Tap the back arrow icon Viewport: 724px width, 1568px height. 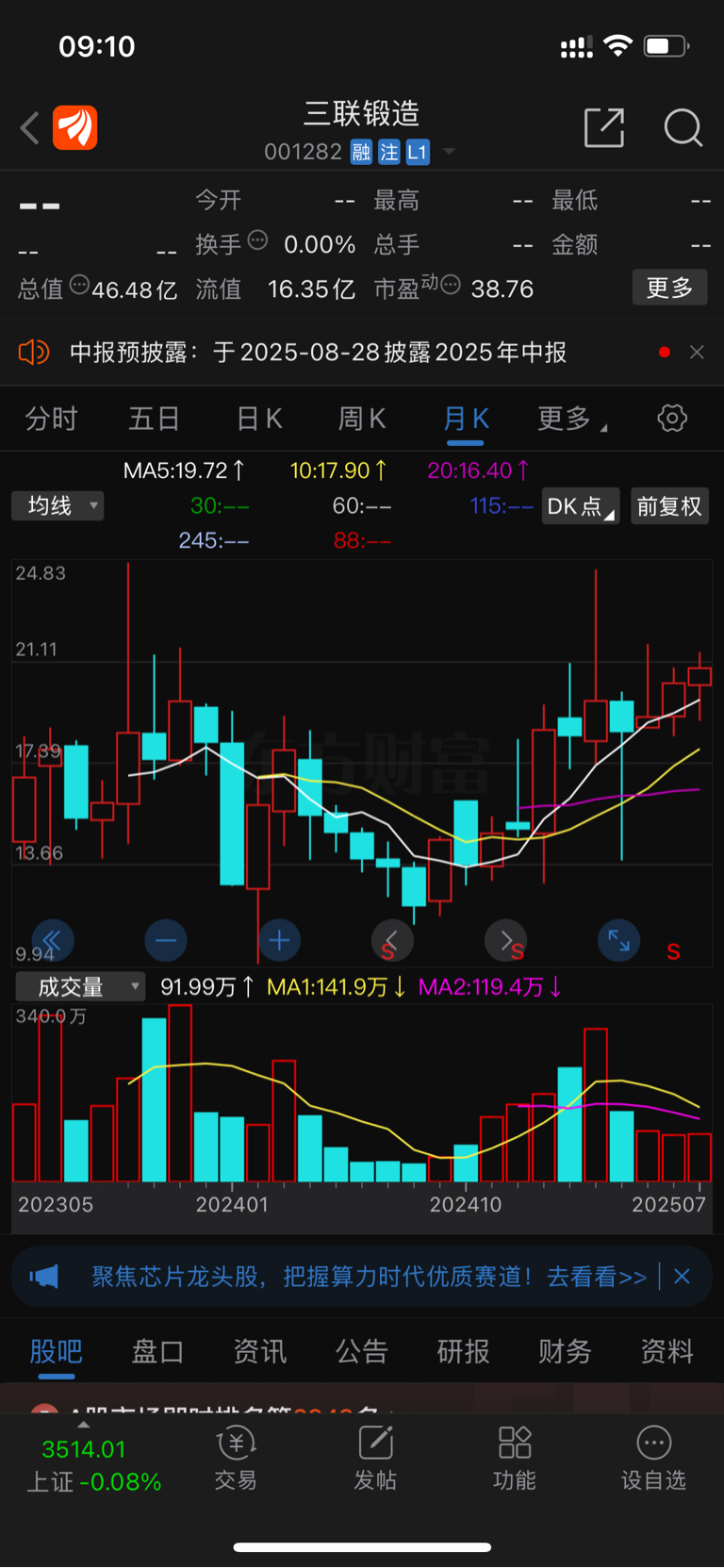29,128
